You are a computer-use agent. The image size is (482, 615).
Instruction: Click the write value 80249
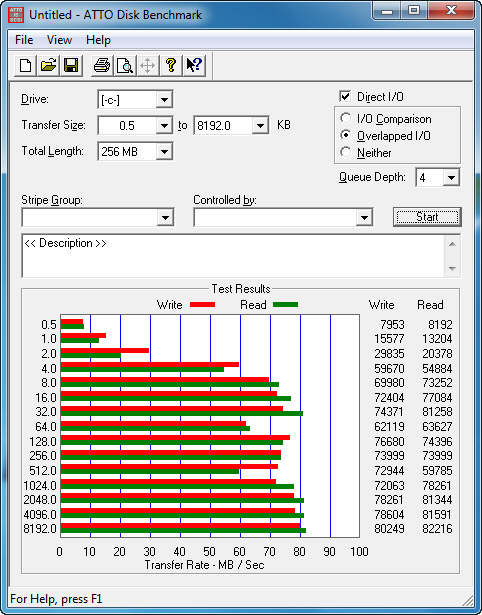click(x=389, y=529)
